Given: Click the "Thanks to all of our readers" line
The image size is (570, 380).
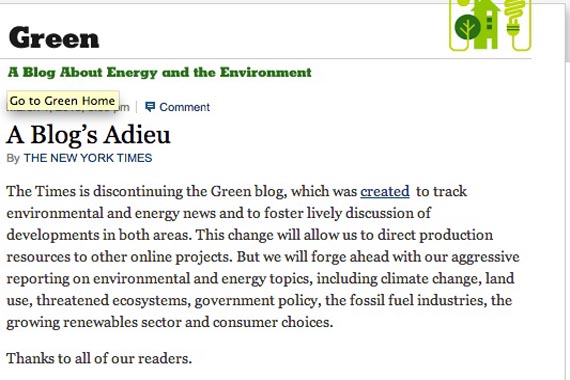Looking at the screenshot, I should [x=99, y=359].
